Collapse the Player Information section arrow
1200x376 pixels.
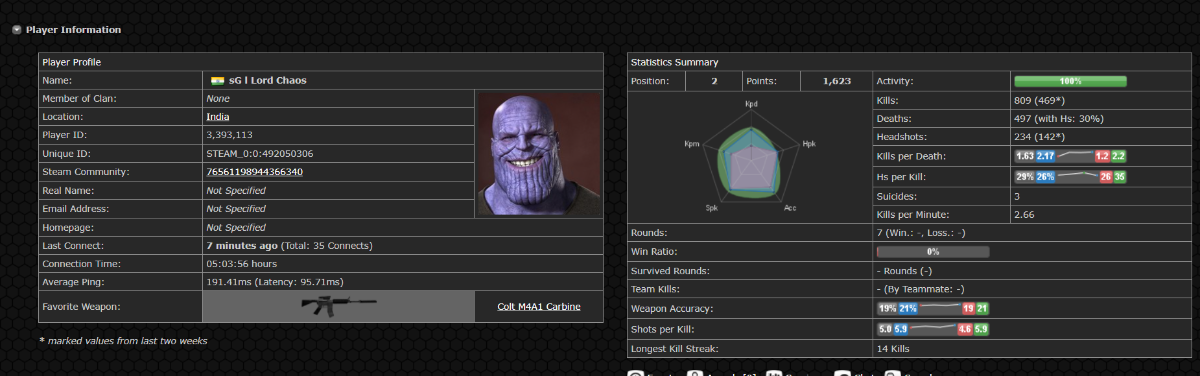(x=17, y=30)
